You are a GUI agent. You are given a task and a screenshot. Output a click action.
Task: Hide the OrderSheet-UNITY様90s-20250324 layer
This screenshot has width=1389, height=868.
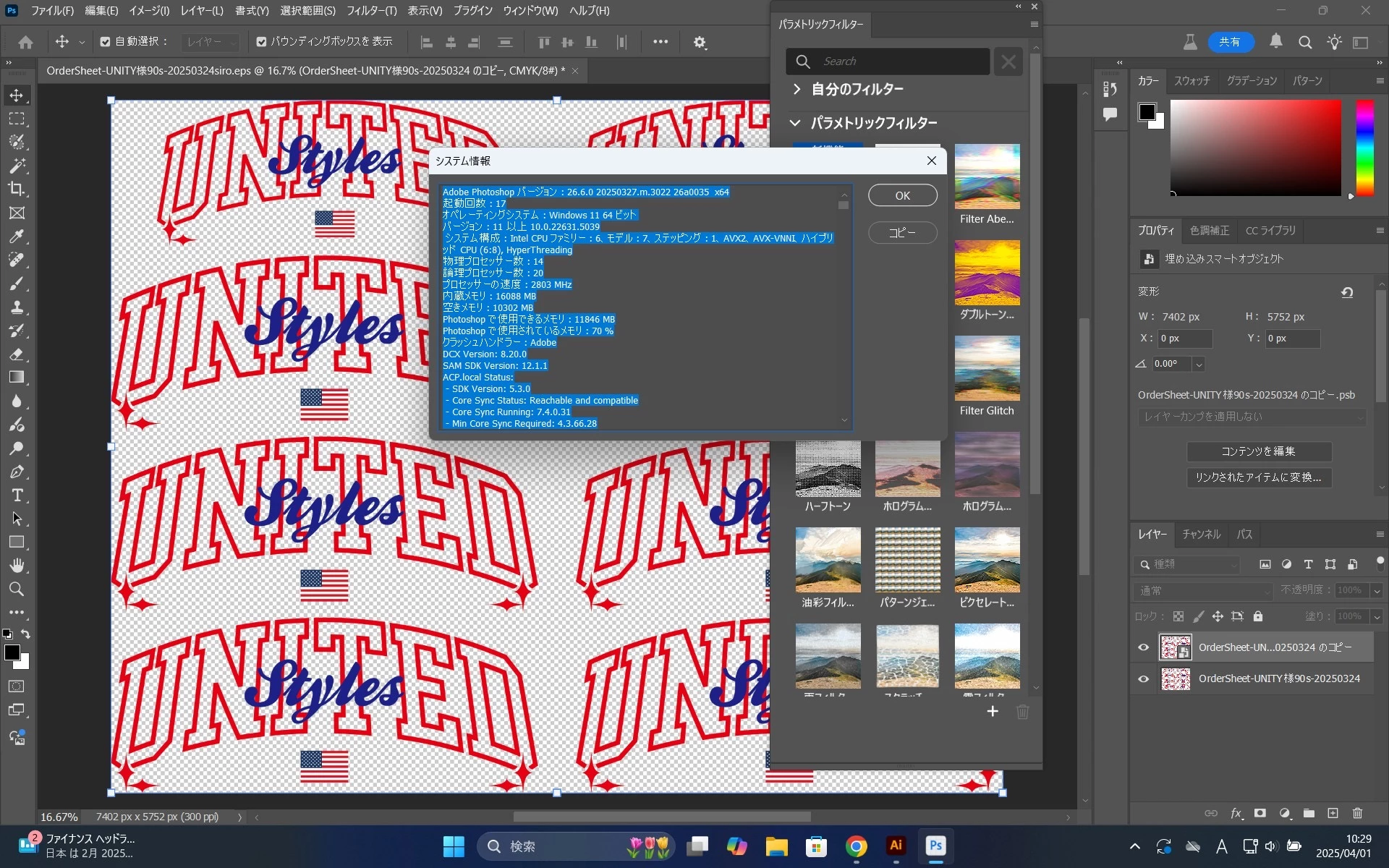pos(1143,679)
